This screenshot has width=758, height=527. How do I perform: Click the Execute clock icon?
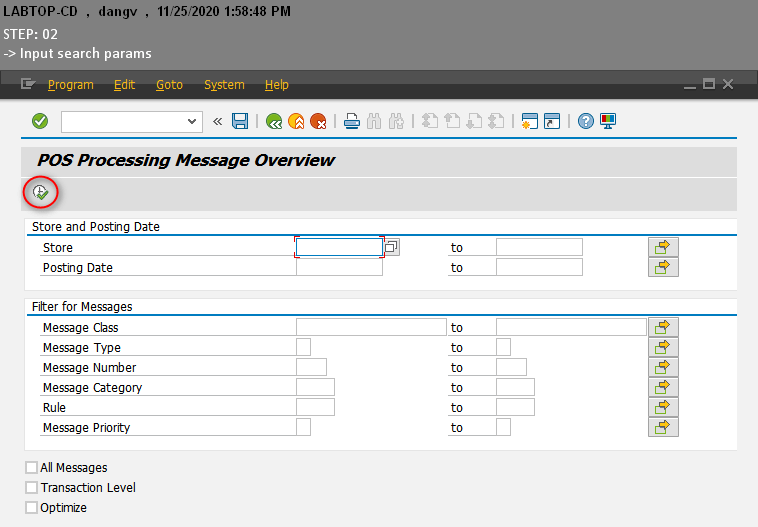click(41, 192)
